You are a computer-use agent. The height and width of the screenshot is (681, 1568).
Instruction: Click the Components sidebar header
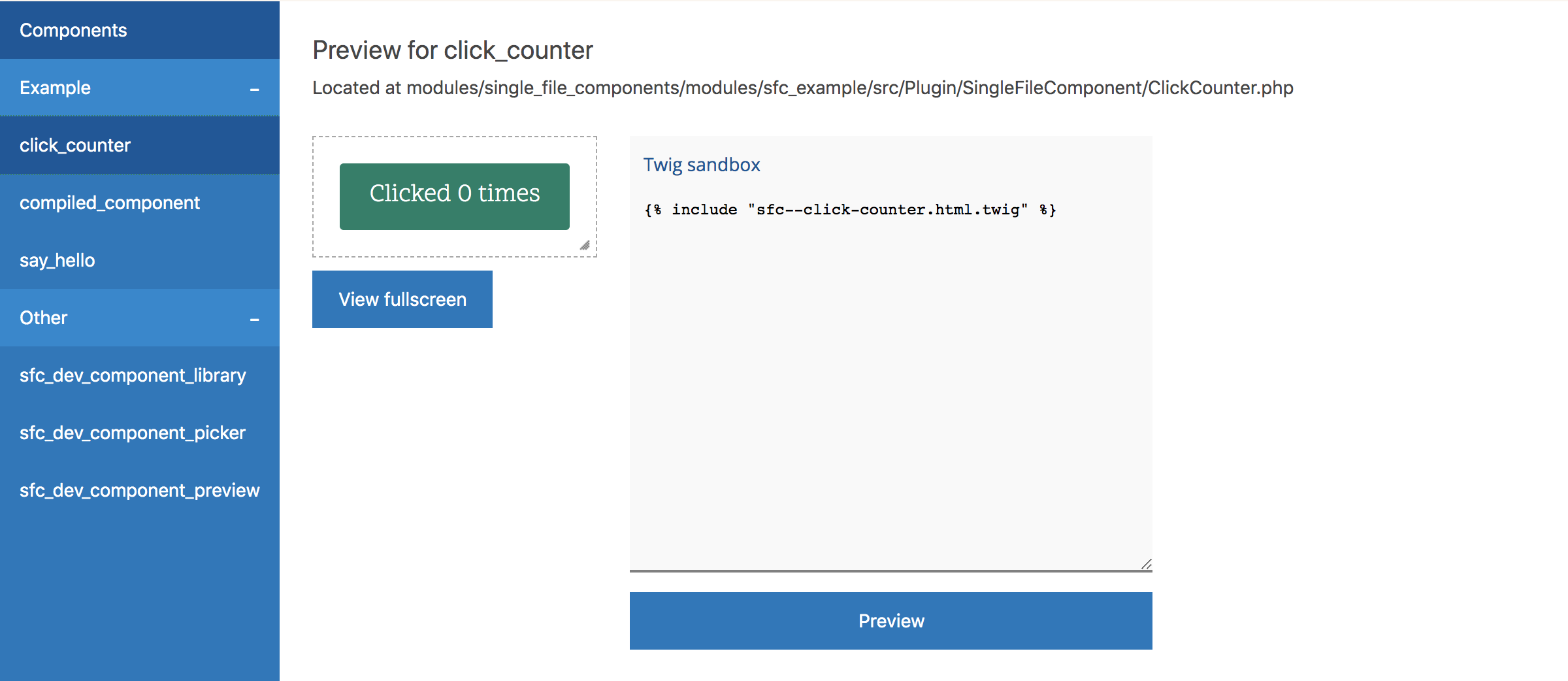point(73,29)
